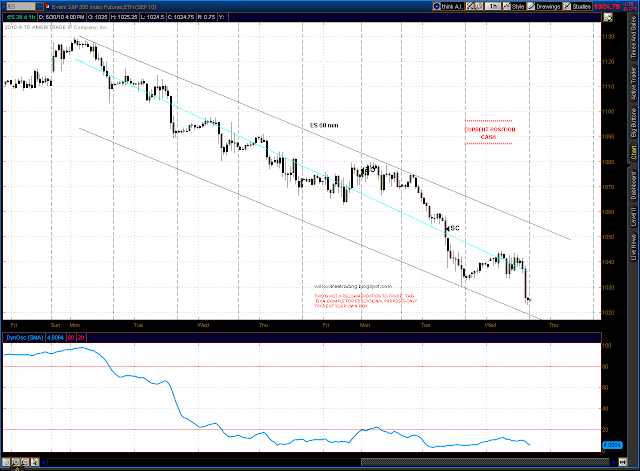Open the Big Buttons side tab
640x471 pixels.
[633, 122]
